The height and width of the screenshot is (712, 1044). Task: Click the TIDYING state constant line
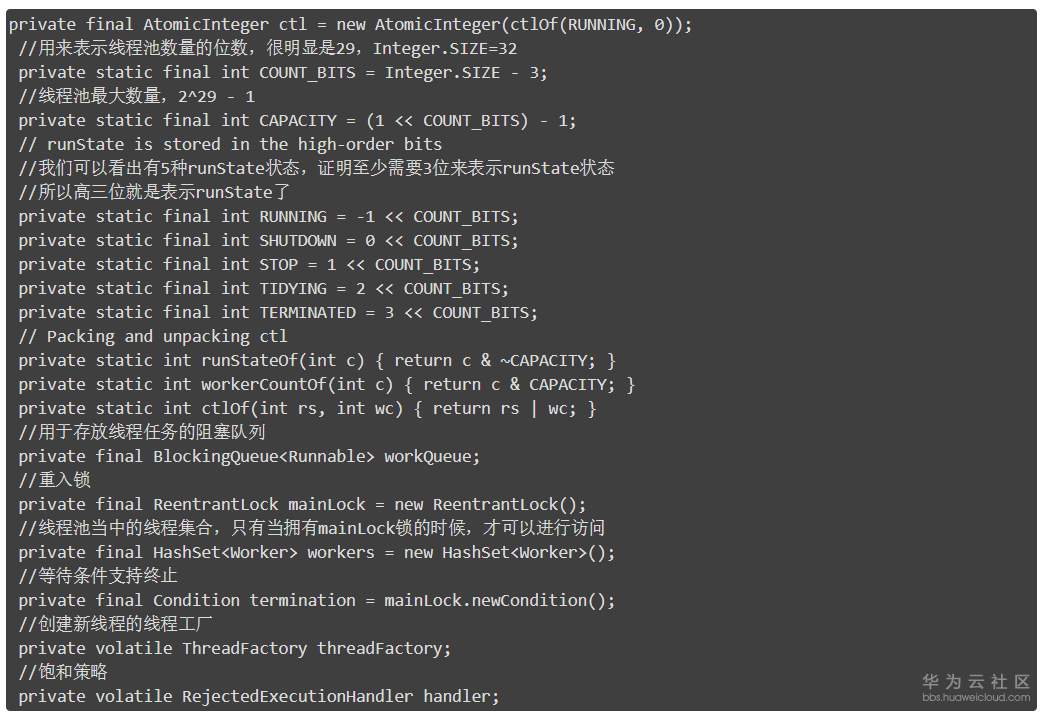tap(262, 288)
